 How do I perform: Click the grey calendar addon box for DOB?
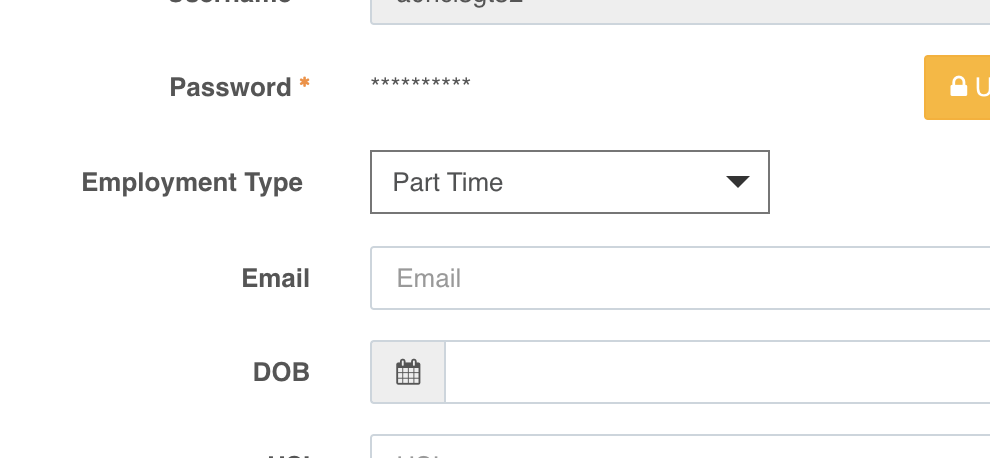point(408,372)
